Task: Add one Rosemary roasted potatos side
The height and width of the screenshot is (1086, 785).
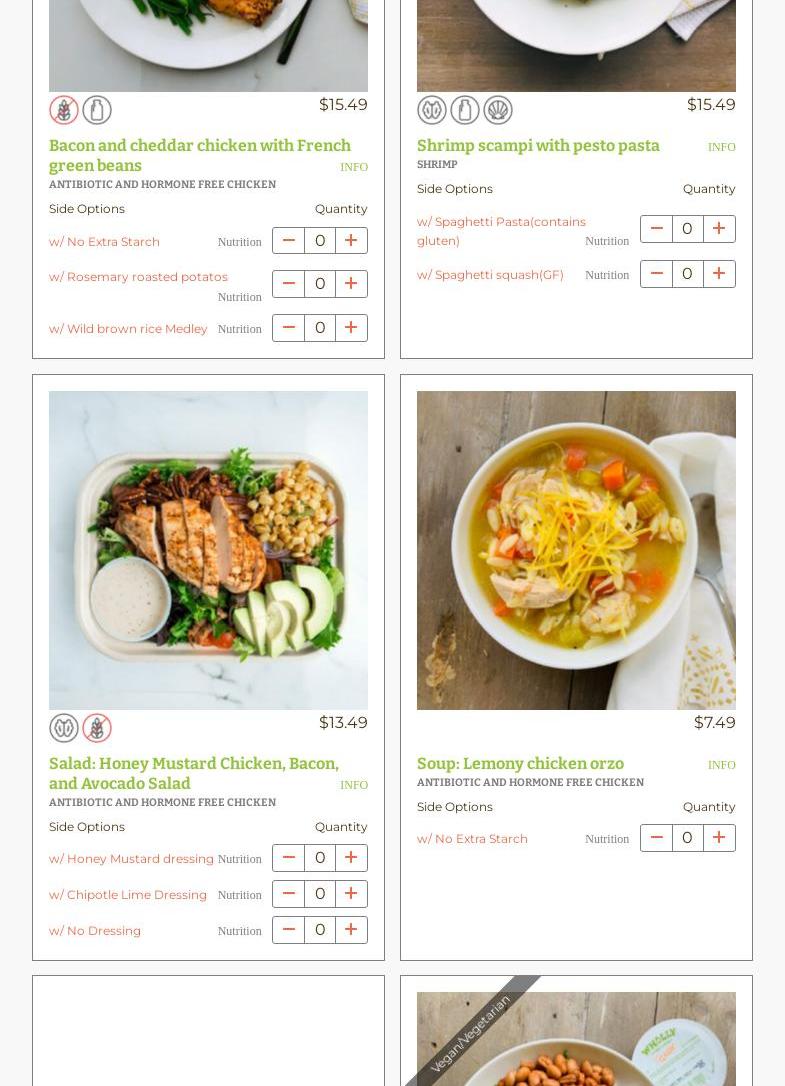Action: (x=351, y=283)
